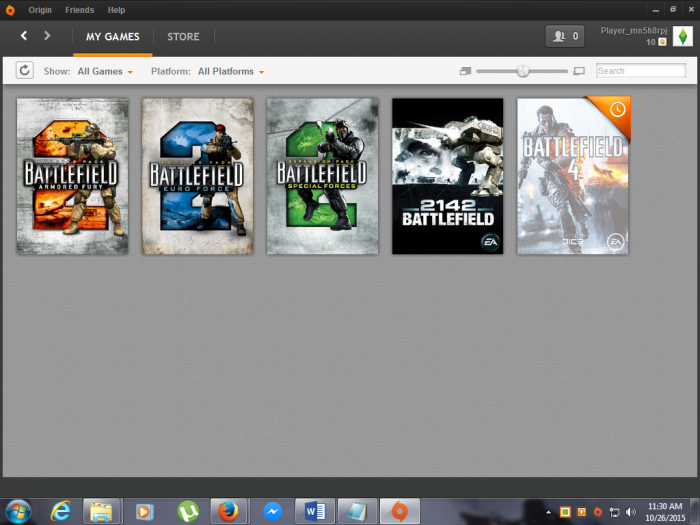
Task: Select the My Games tab
Action: click(112, 37)
